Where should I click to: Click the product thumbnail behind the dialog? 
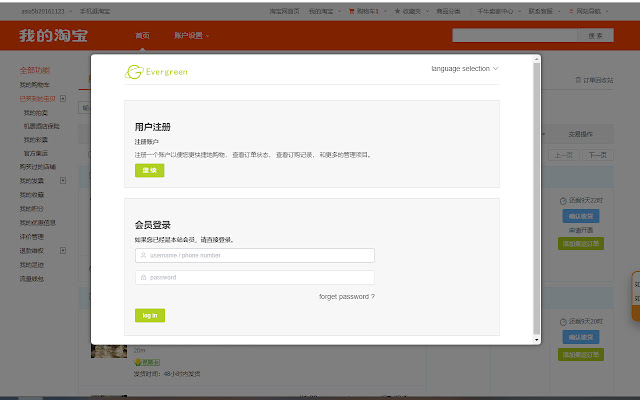tap(109, 351)
